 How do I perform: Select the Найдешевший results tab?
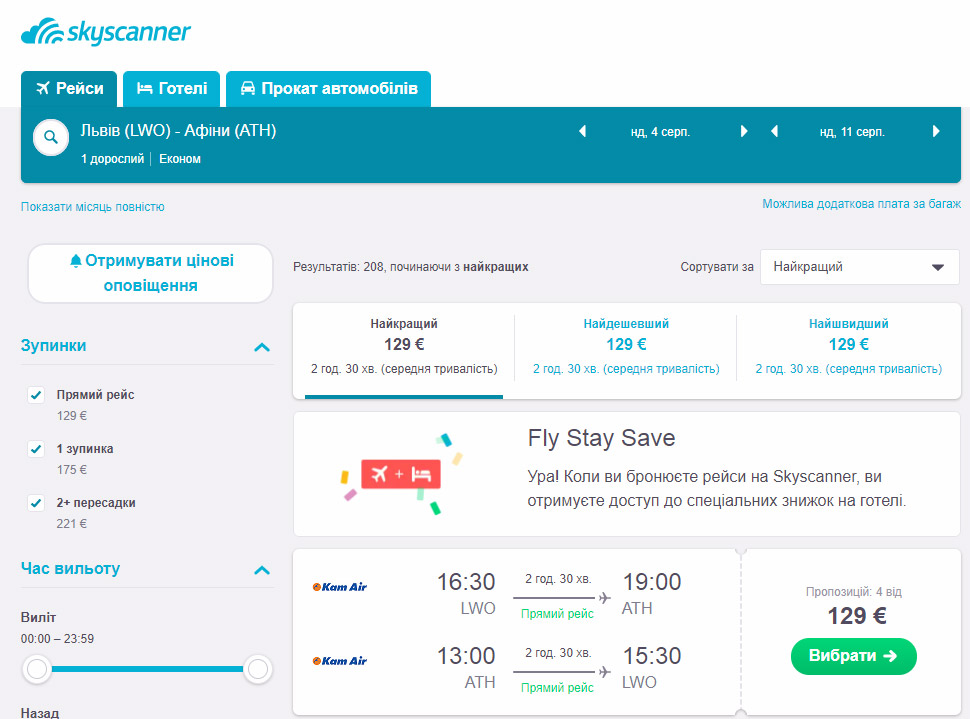coord(626,350)
